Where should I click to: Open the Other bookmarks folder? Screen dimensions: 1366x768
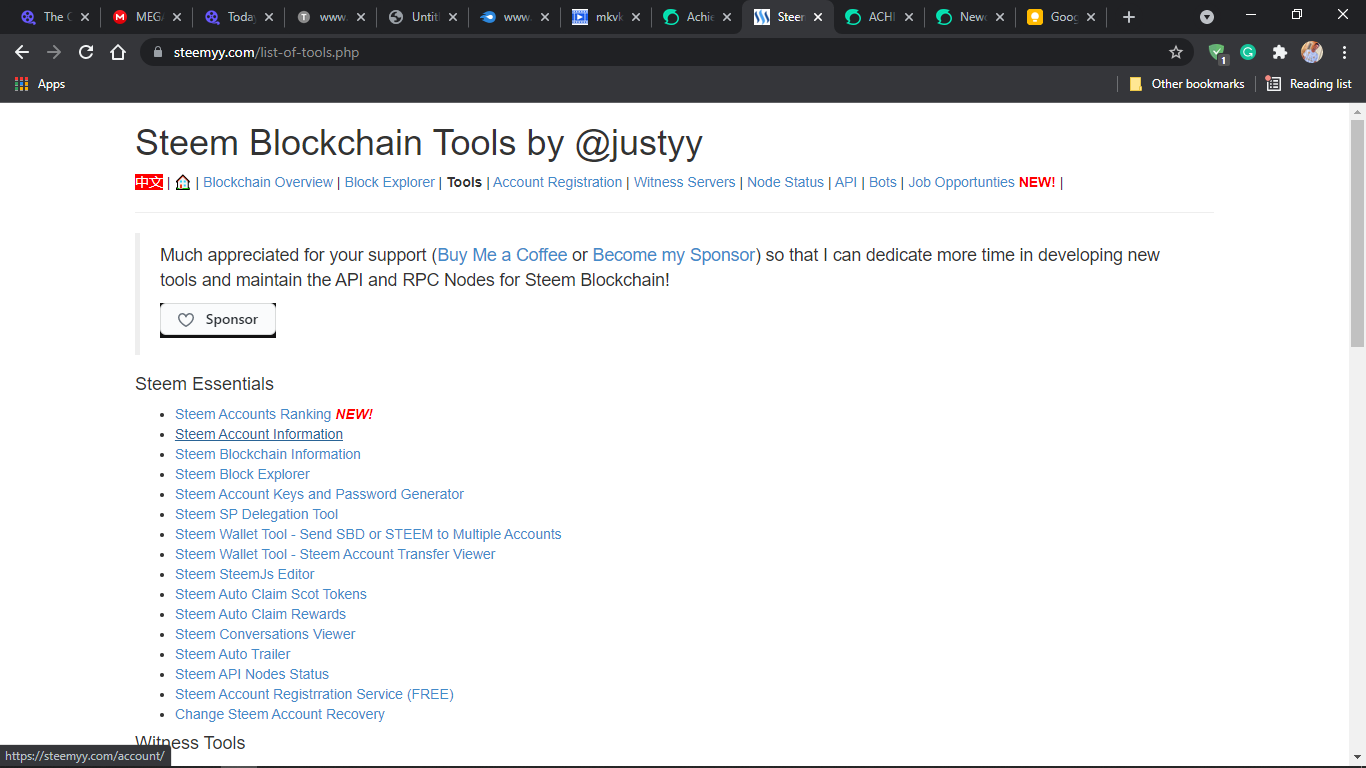coord(1187,84)
